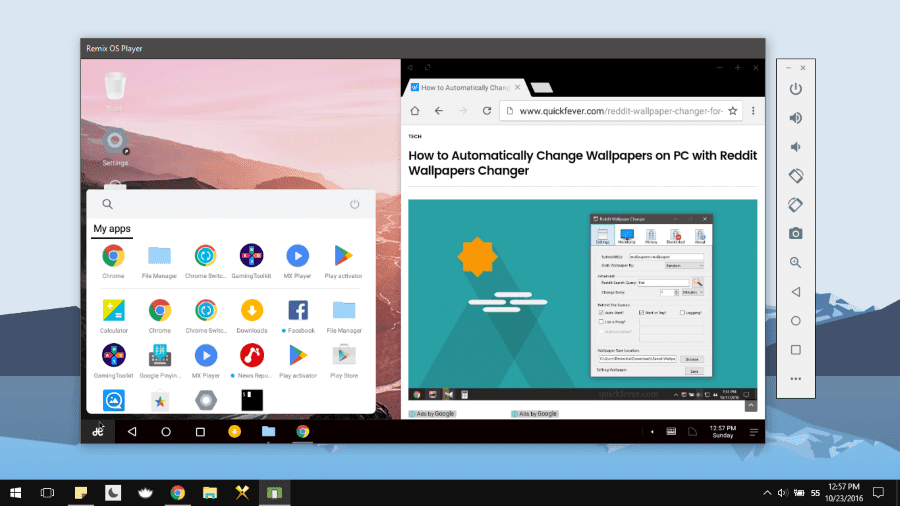Click Windows tray volume speaker icon

click(x=782, y=493)
